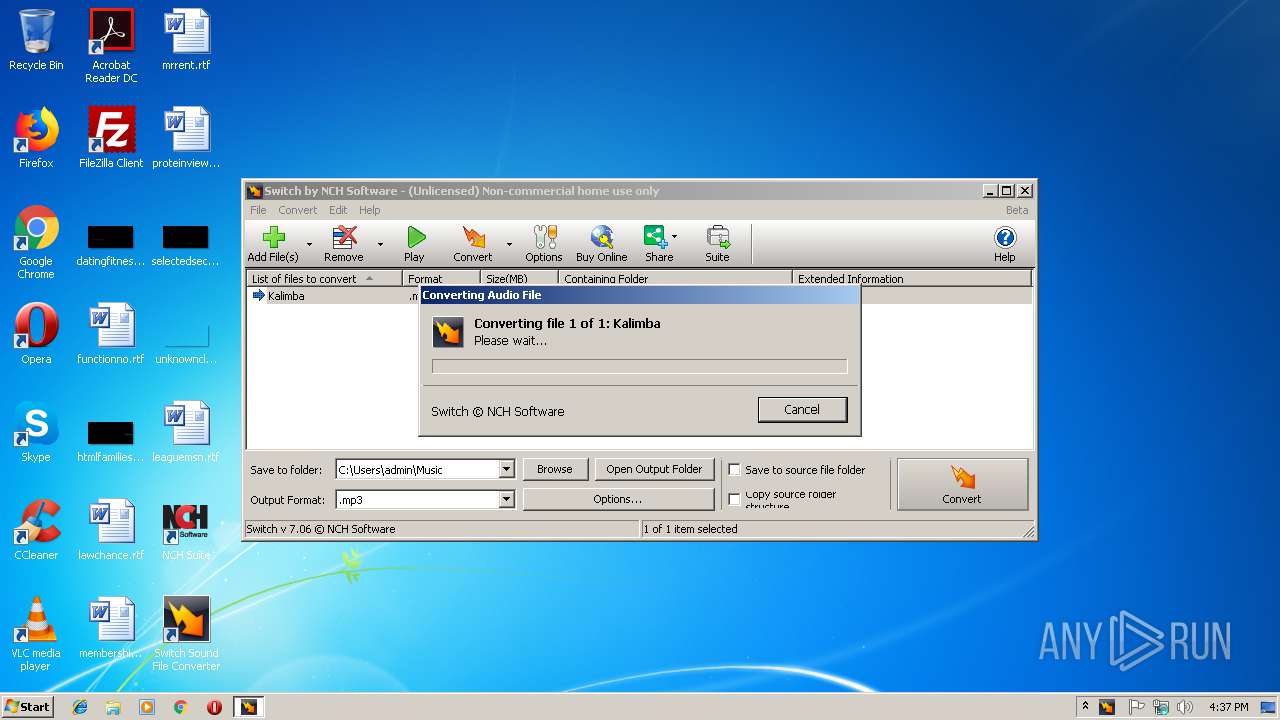Click the Buy Online toolbar icon
Viewport: 1280px width, 720px height.
tap(602, 243)
